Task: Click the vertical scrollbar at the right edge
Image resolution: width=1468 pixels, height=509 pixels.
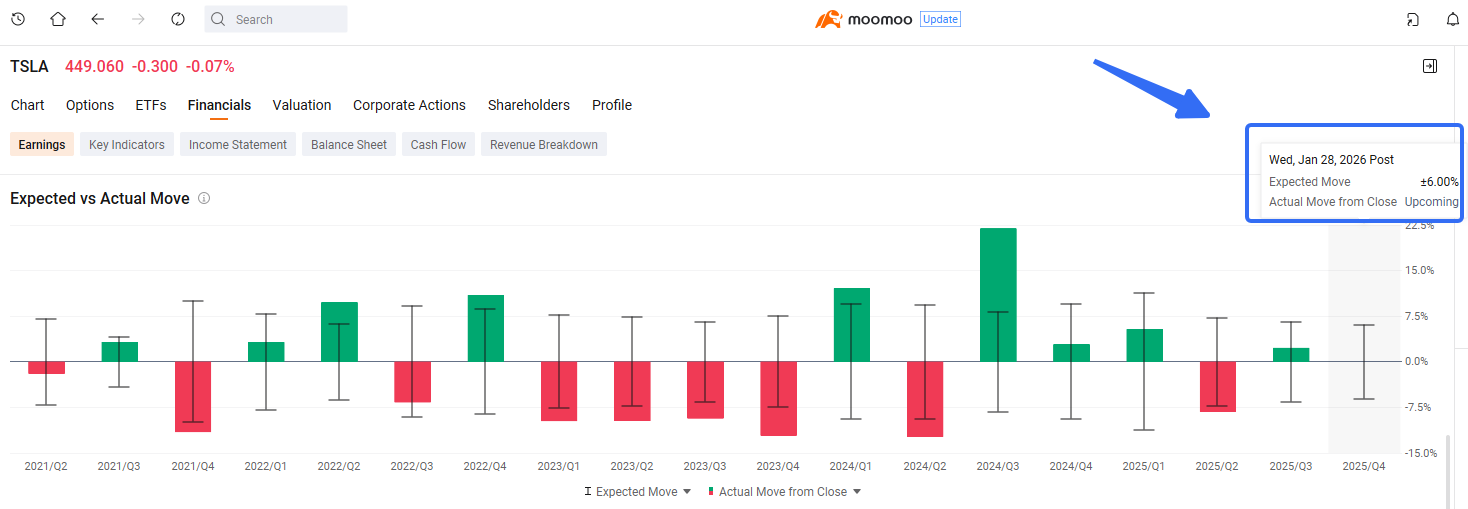Action: (1446, 470)
